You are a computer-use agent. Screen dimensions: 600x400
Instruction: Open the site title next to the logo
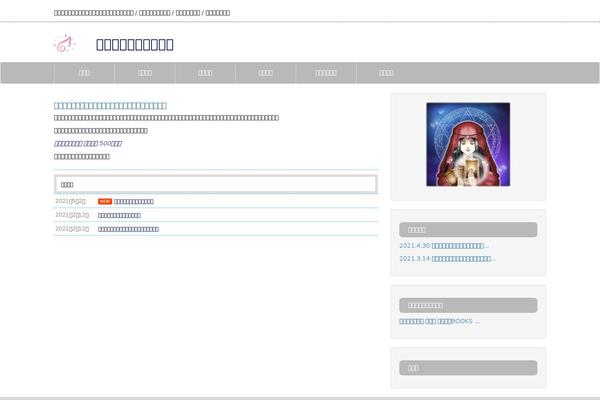tap(135, 45)
